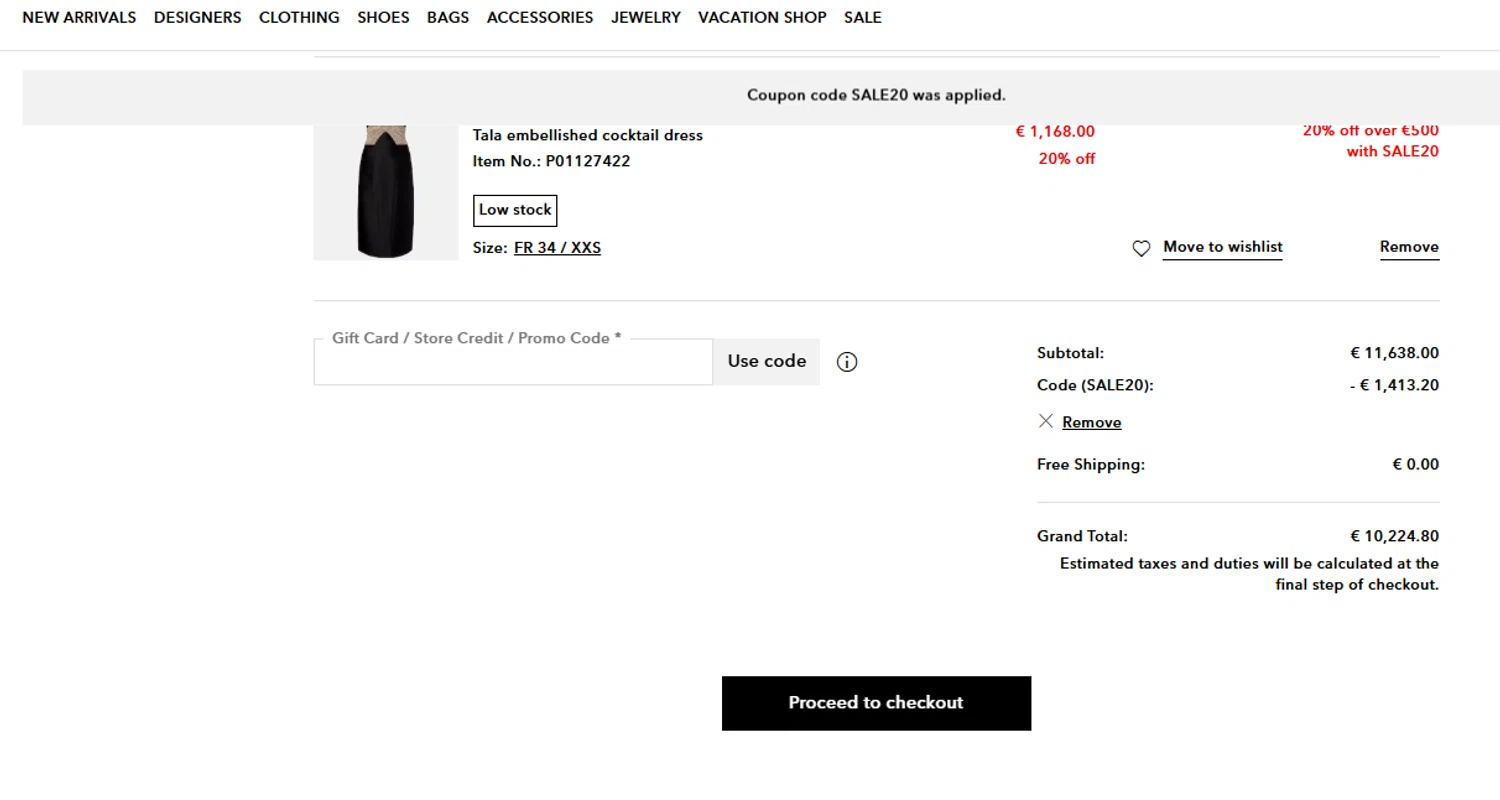Click the coupon applied notification message
Screen dimensions: 1500x800
(x=876, y=95)
